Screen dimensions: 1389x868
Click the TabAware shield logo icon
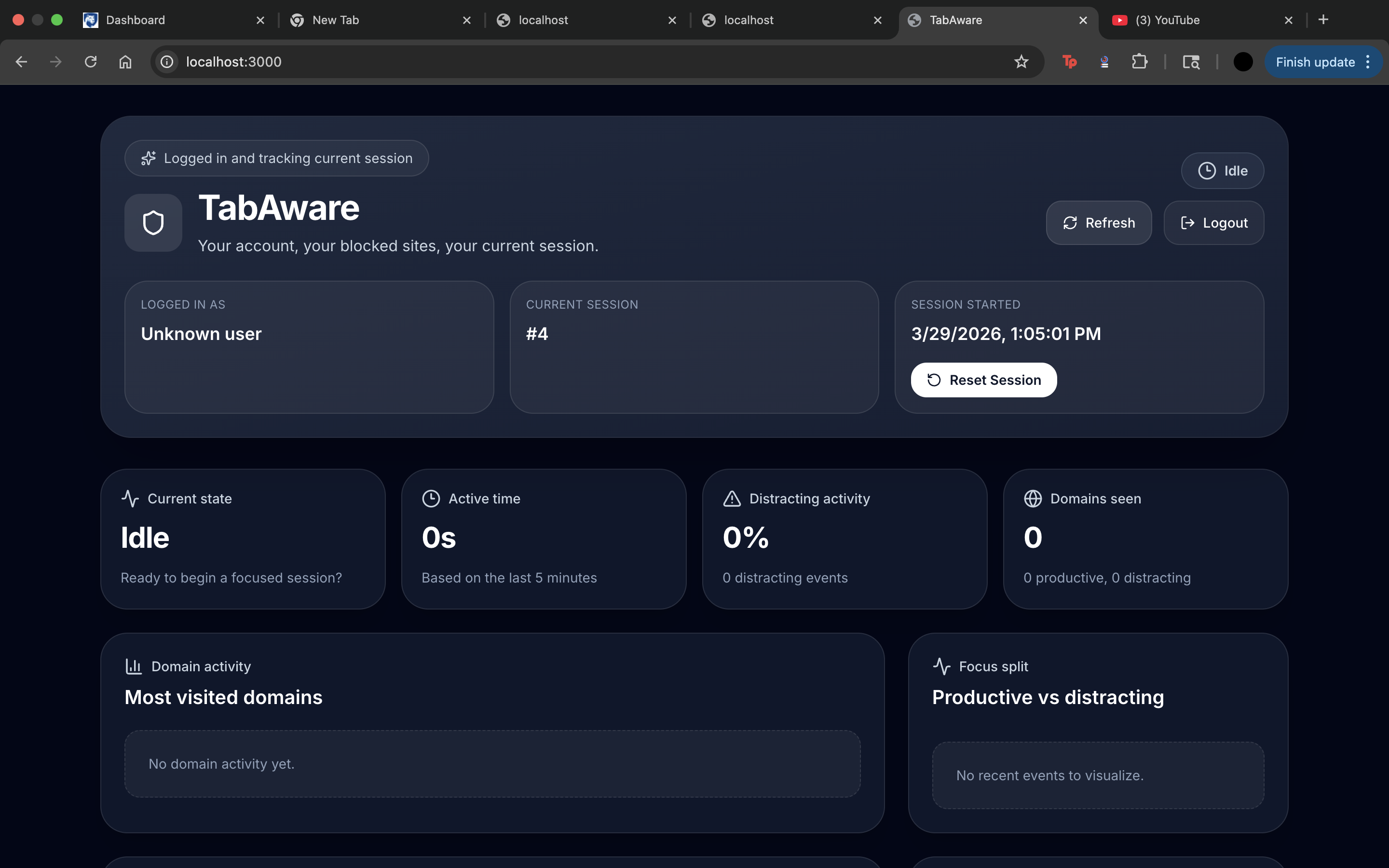[153, 223]
